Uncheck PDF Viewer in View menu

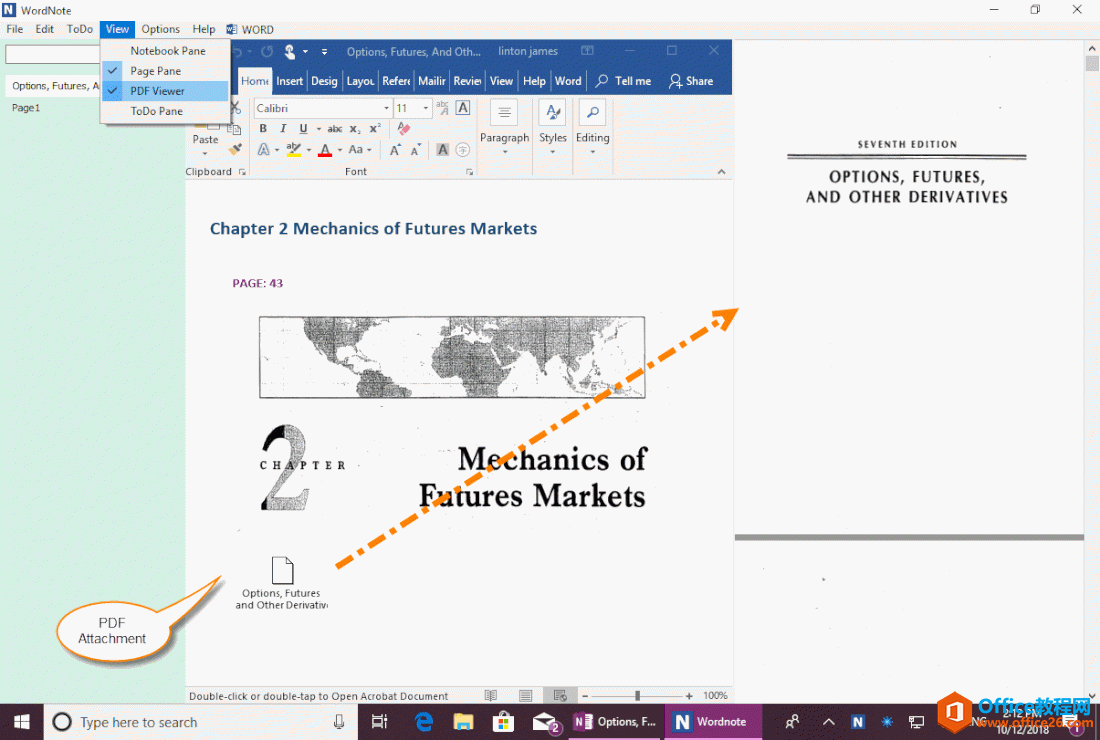[157, 91]
